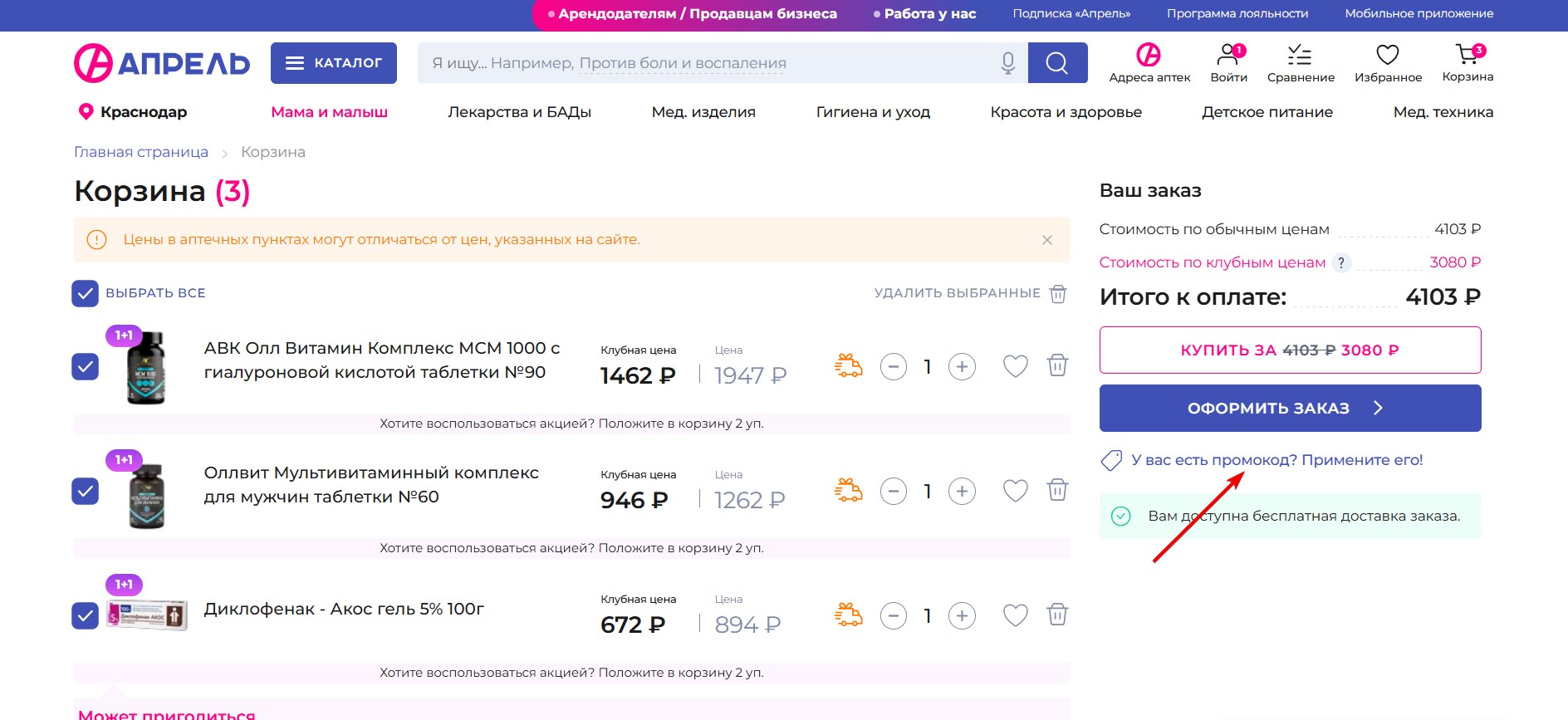The height and width of the screenshot is (720, 1568).
Task: Open АВК Олл Витамин product thumbnail
Action: point(146,367)
